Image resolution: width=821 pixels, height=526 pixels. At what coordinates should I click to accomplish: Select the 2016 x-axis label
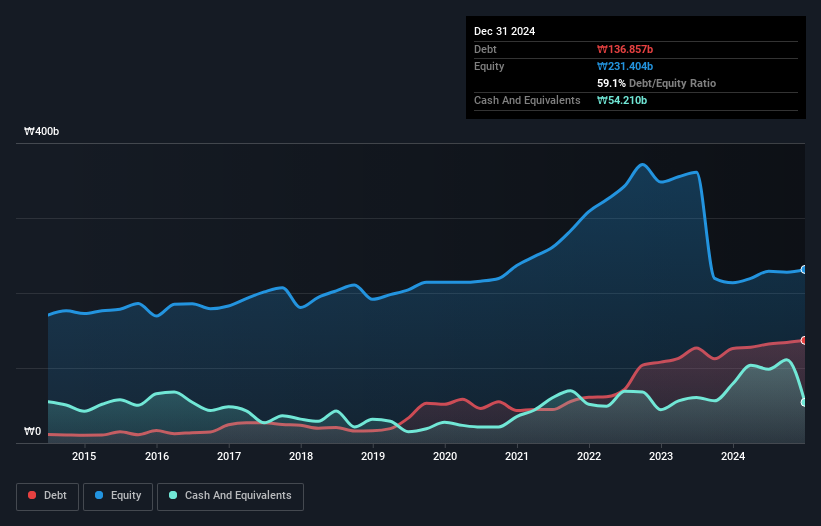pos(157,456)
